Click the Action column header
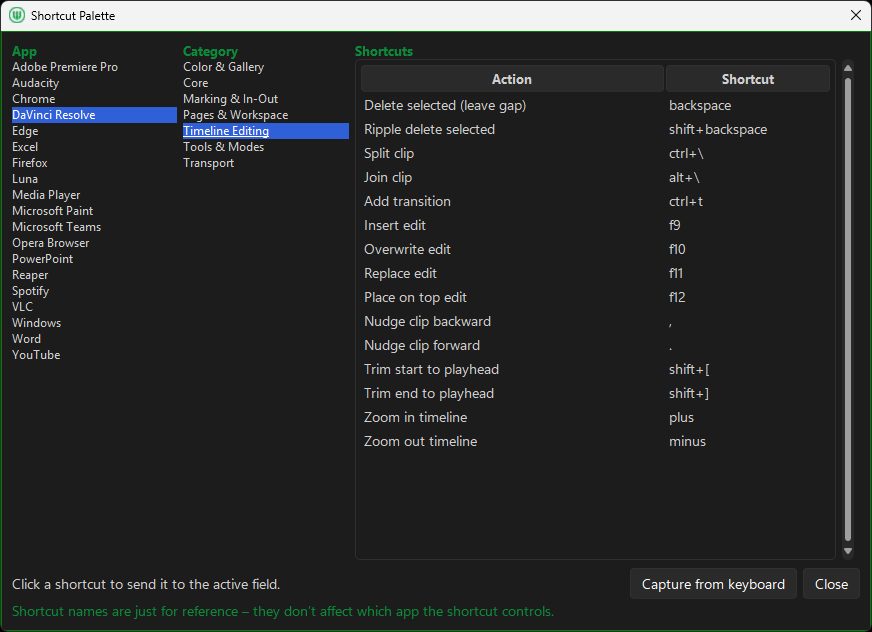The height and width of the screenshot is (632, 872). pos(511,78)
